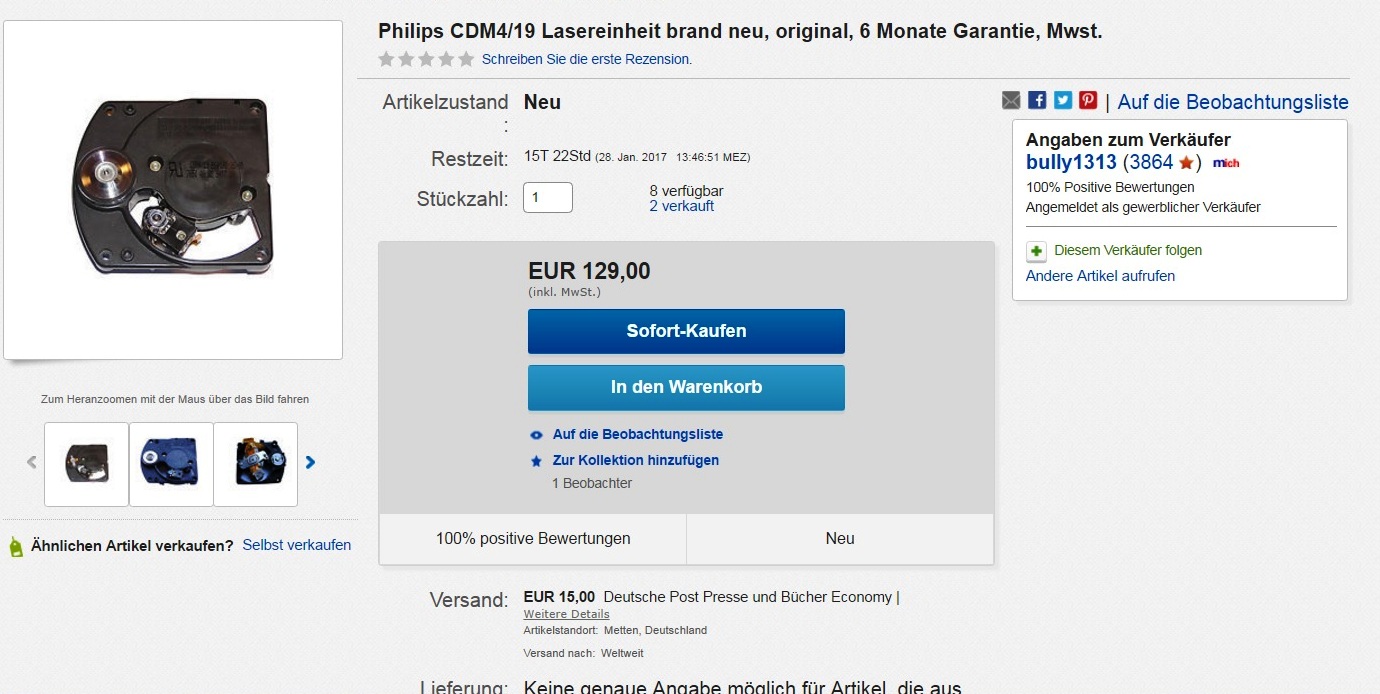
Task: Share listing on Pinterest icon
Action: 1088,100
